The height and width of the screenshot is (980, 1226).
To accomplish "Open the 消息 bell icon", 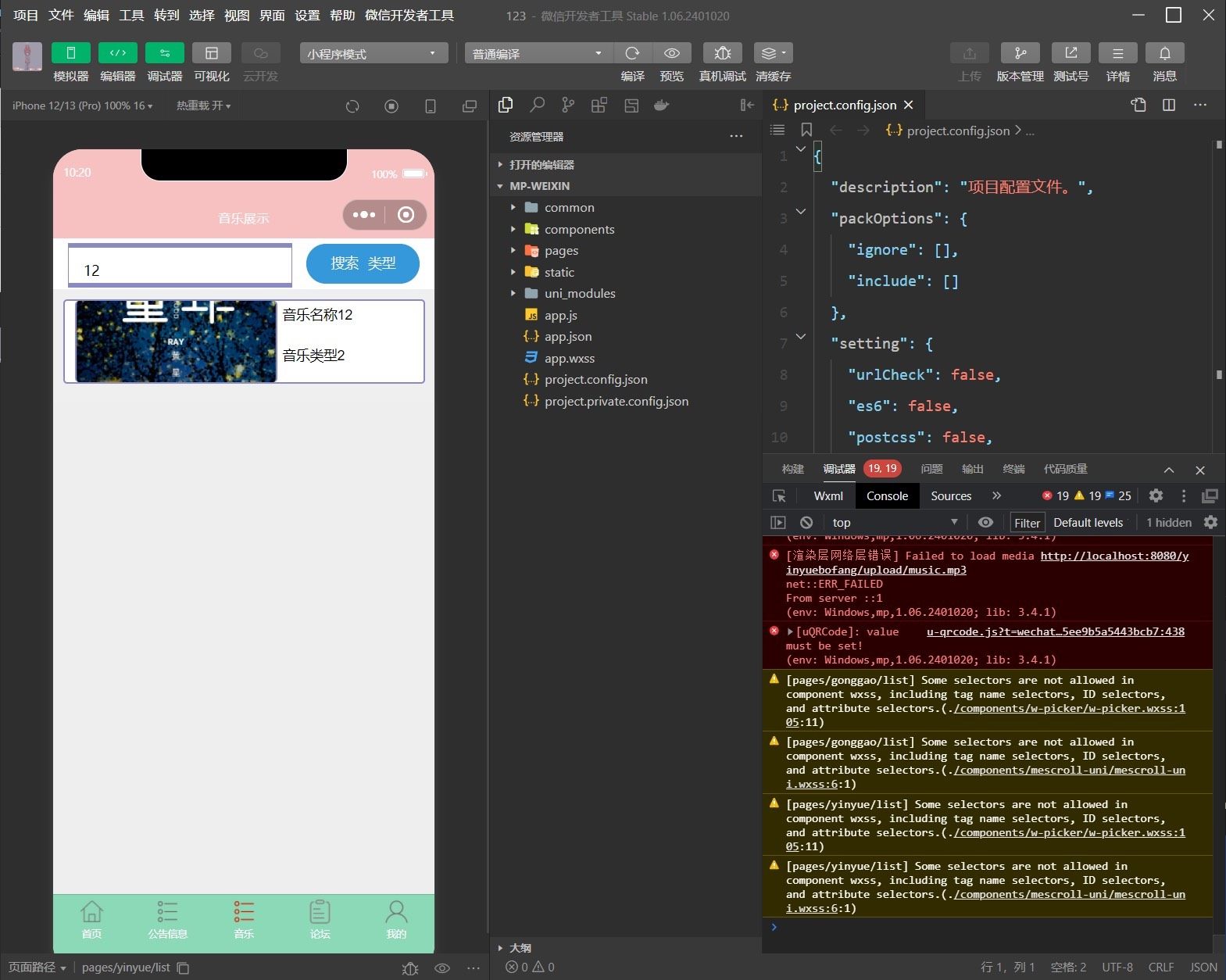I will click(x=1164, y=53).
